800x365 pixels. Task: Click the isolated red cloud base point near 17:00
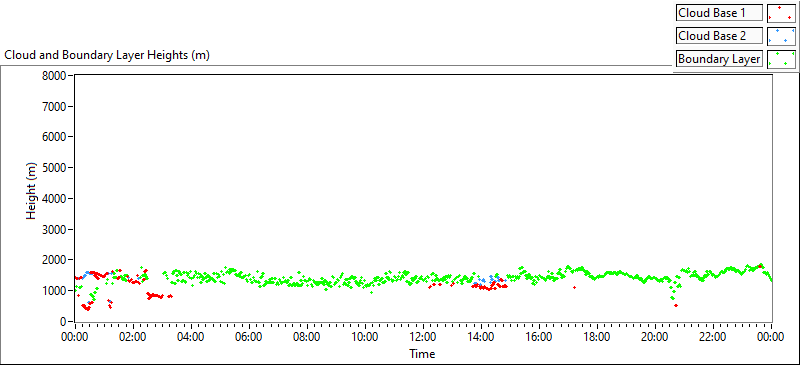[574, 287]
